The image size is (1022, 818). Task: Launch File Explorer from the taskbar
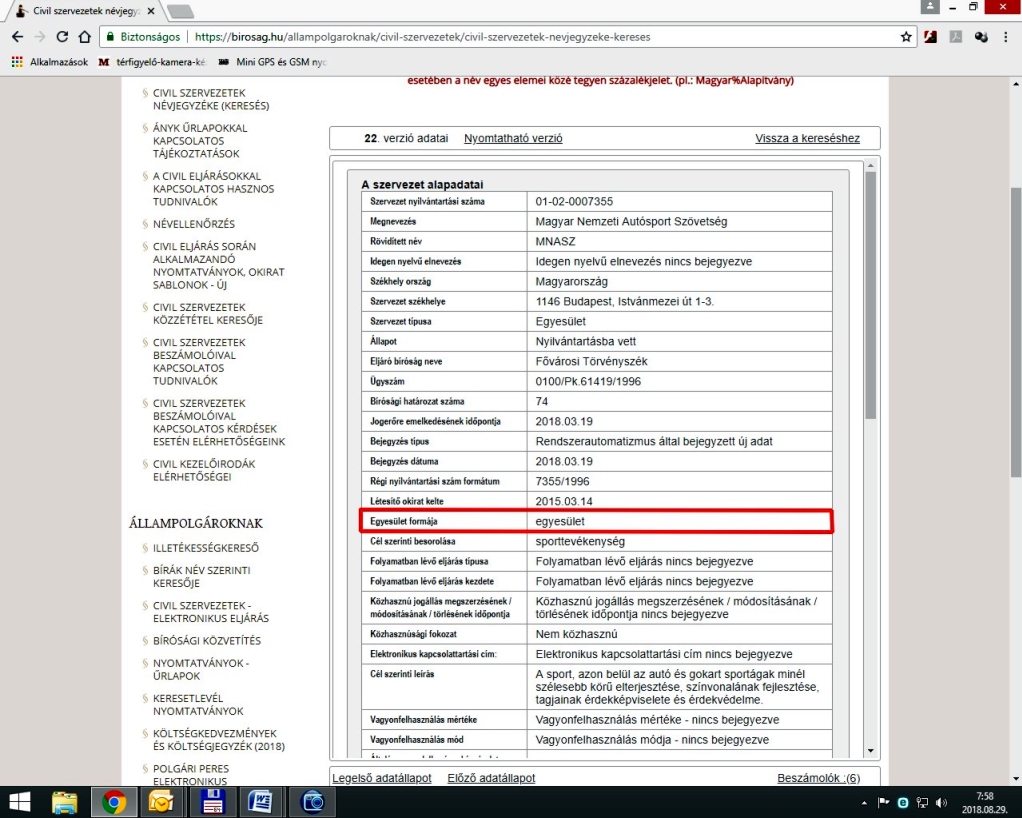(65, 802)
